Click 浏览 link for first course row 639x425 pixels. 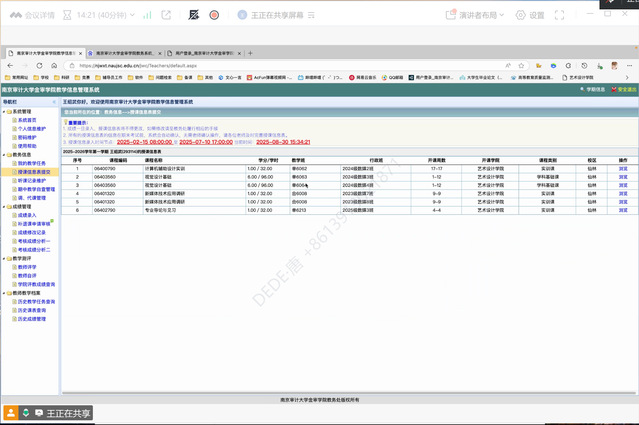622,169
